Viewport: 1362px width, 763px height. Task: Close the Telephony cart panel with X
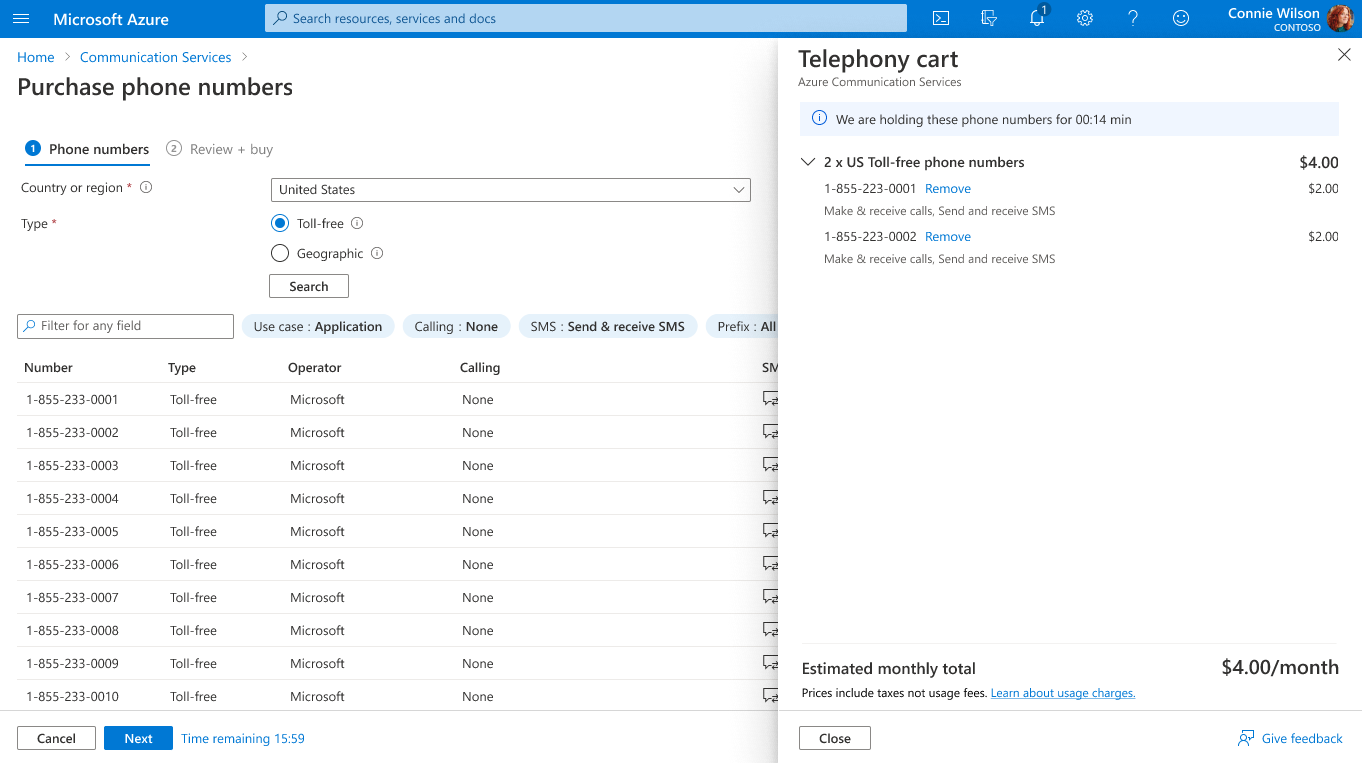click(1344, 55)
